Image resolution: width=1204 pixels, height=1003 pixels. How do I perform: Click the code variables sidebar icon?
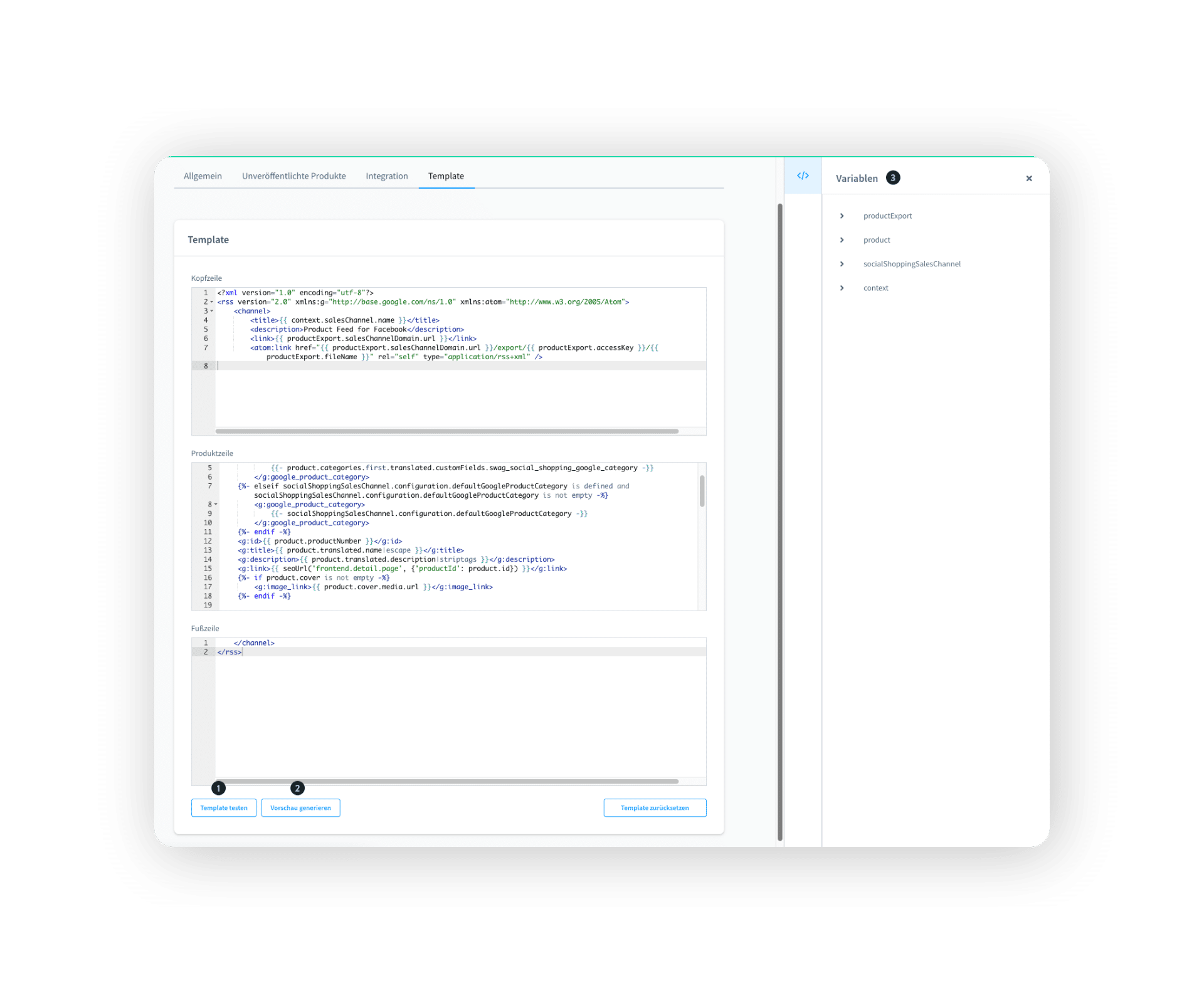pyautogui.click(x=803, y=176)
